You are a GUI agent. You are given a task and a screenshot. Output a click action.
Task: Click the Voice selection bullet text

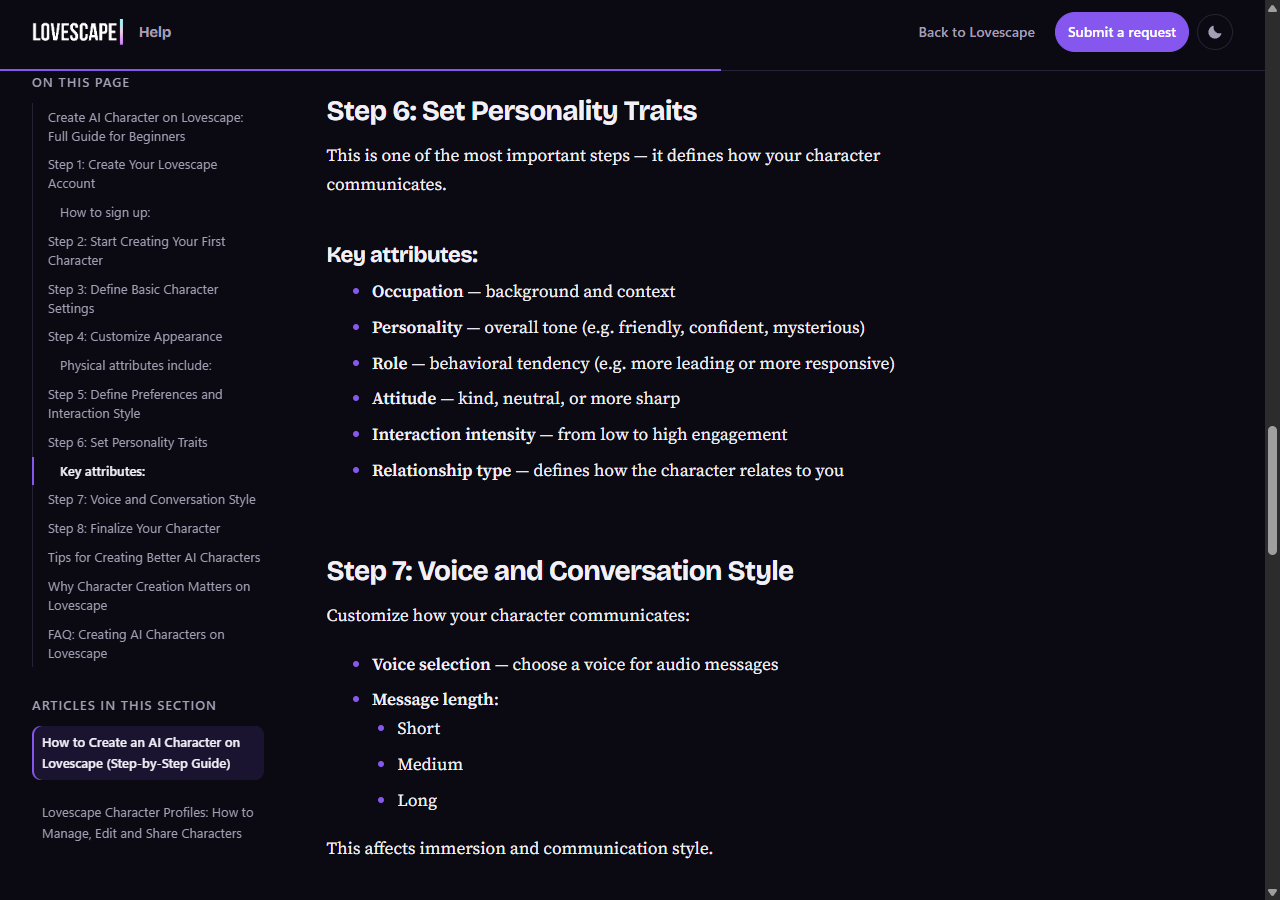pyautogui.click(x=575, y=665)
